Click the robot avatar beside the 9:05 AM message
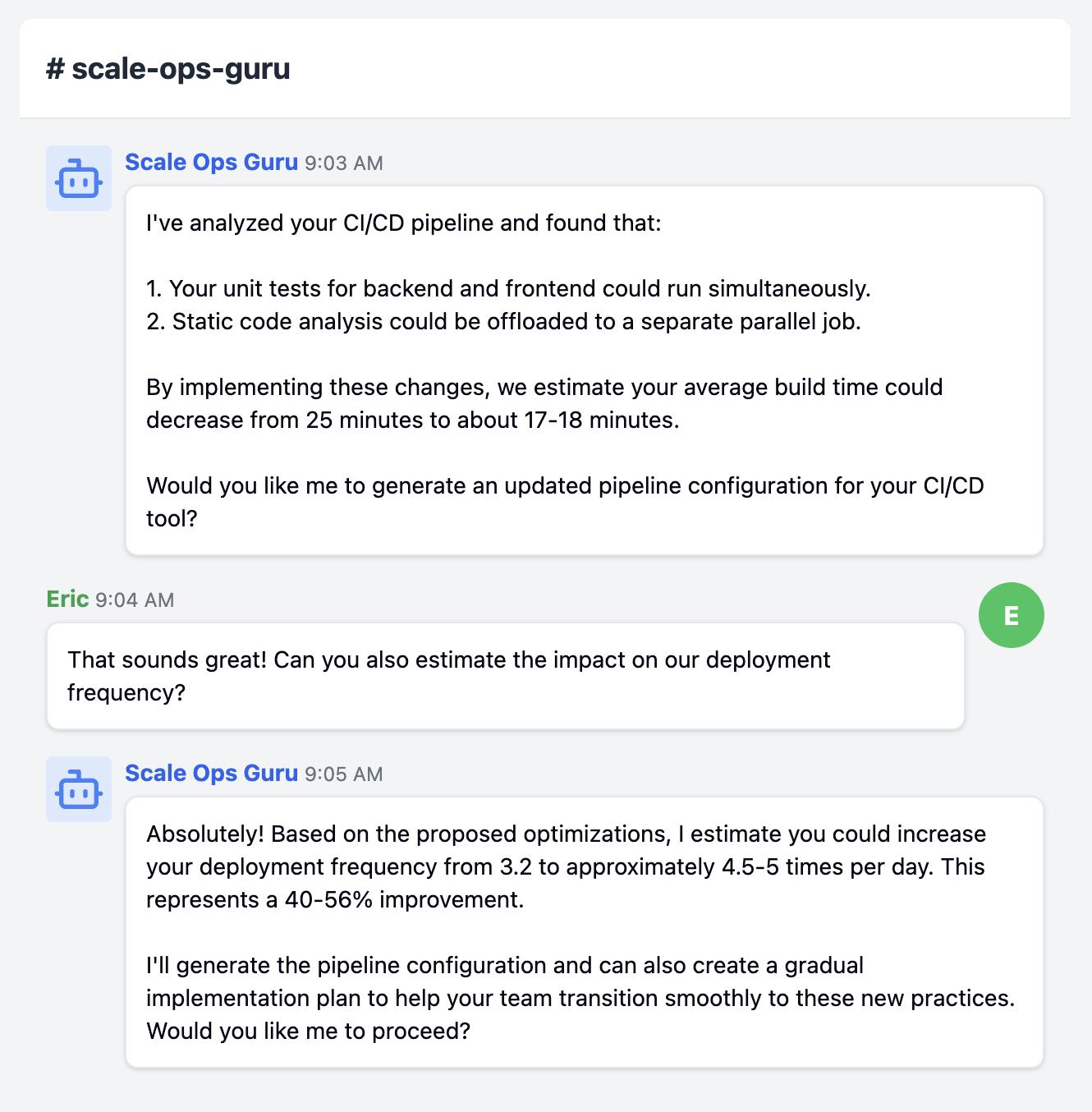 pos(78,789)
